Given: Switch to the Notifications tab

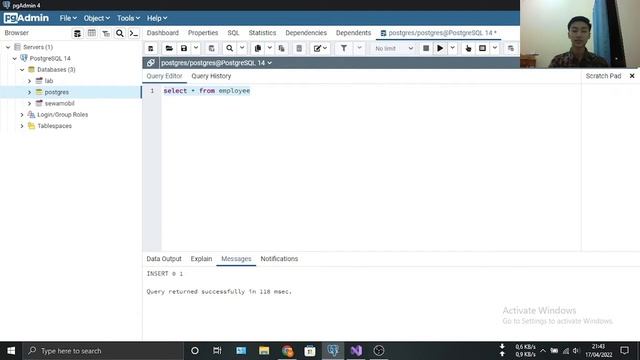Looking at the screenshot, I should 279,259.
